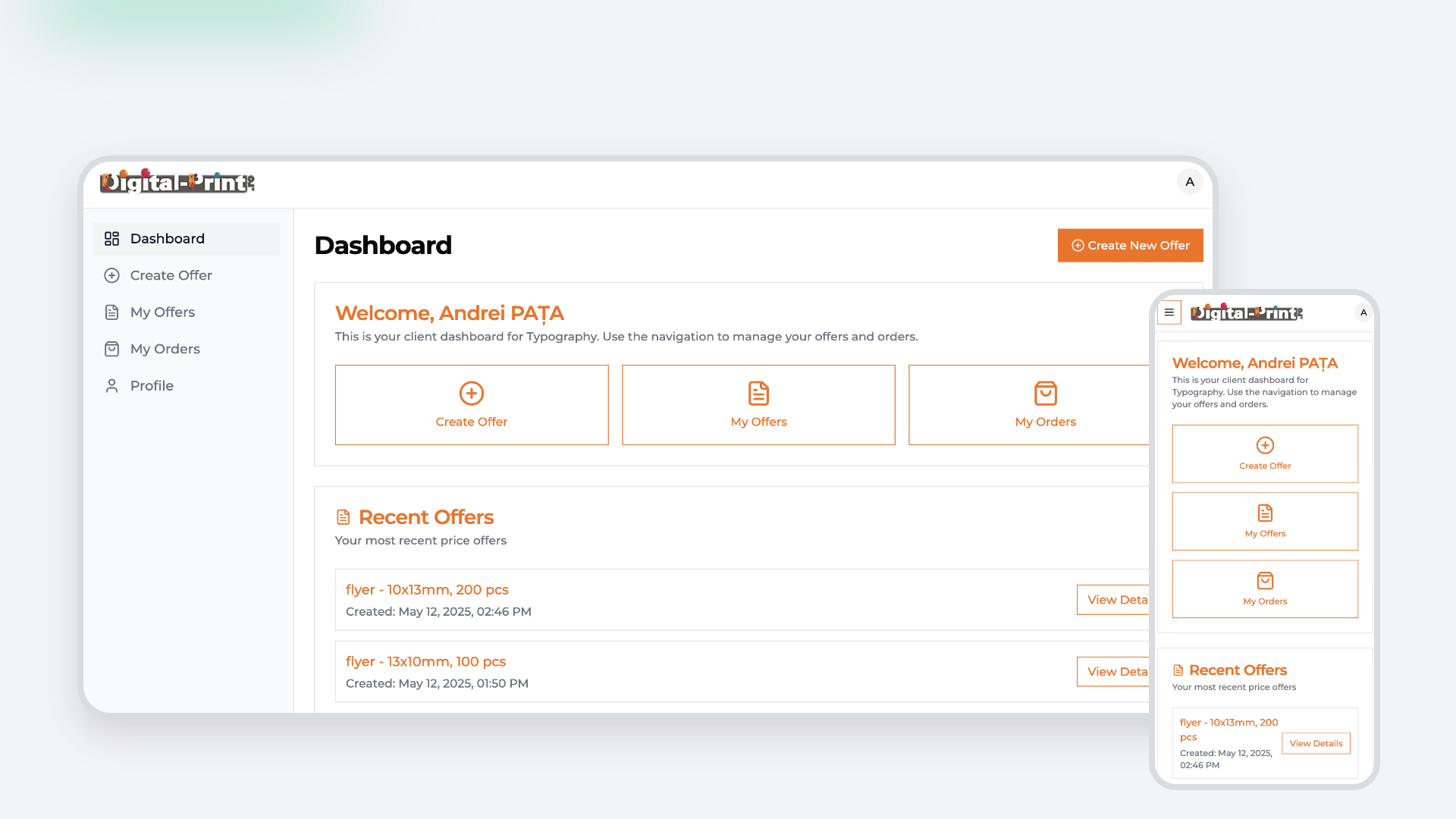View details of flyer 10x13mm desktop offer
The height and width of the screenshot is (819, 1456).
1113,600
